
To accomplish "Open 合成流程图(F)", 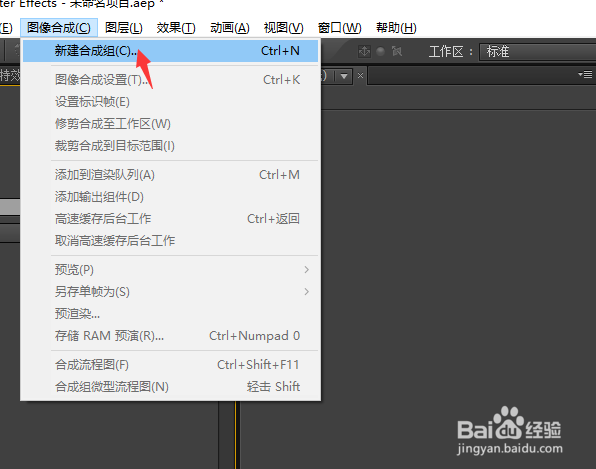I will pos(170,365).
